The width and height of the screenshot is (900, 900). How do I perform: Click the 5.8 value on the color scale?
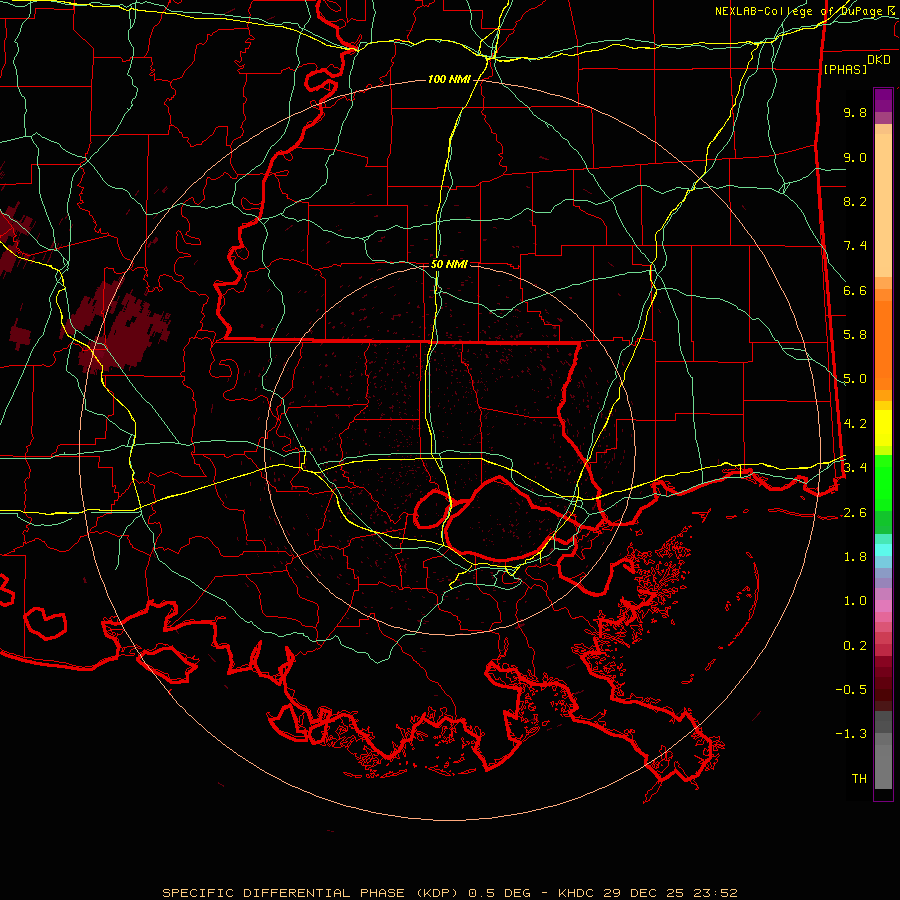[855, 335]
